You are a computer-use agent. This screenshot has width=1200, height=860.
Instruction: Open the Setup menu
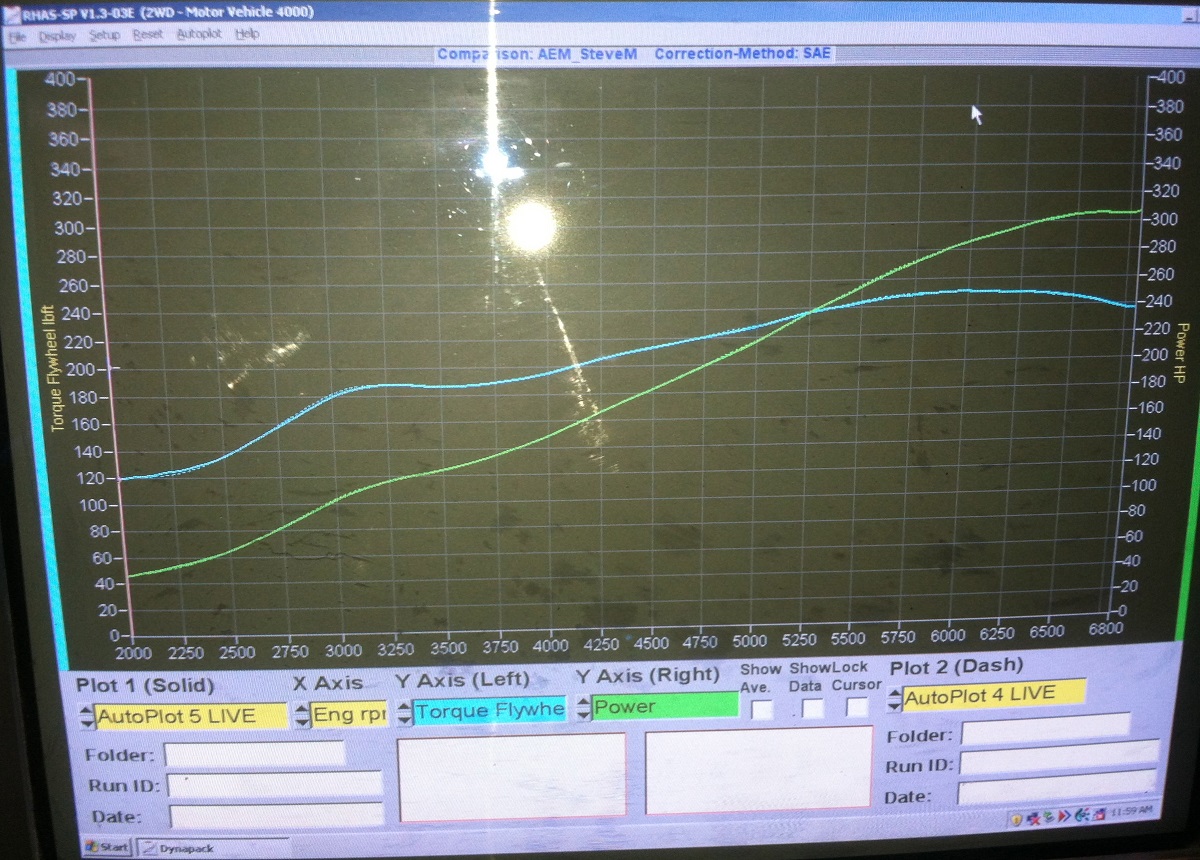pos(104,35)
